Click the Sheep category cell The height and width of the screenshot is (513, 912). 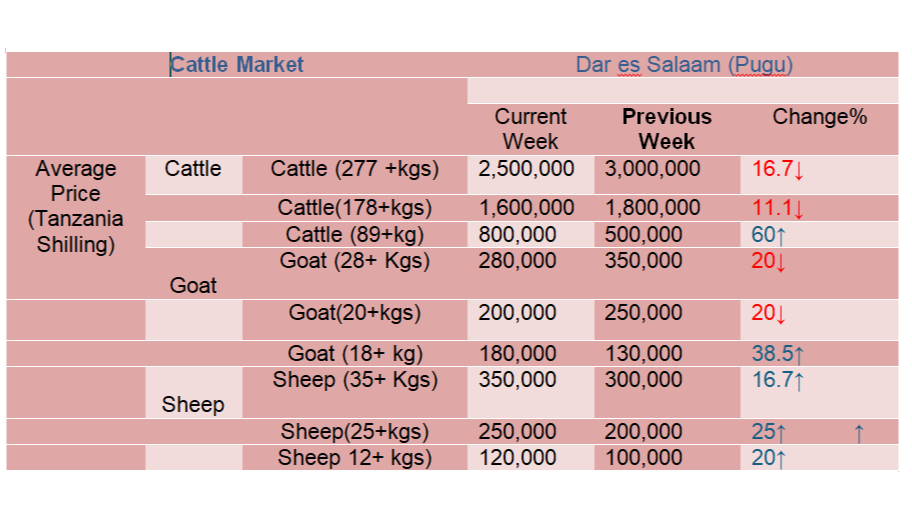[x=193, y=405]
